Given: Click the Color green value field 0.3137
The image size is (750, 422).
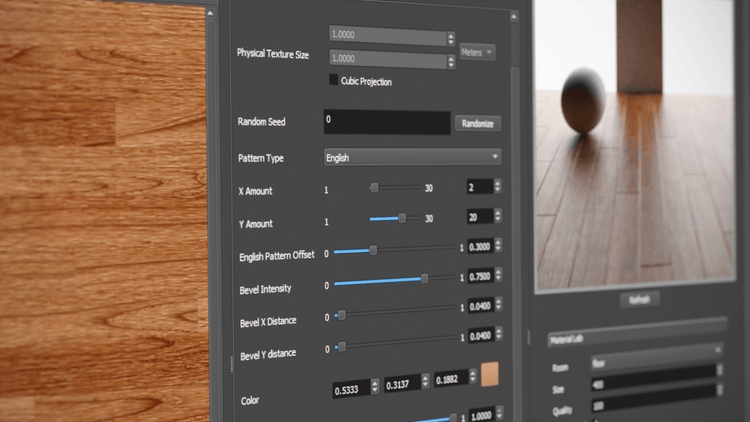Looking at the screenshot, I should (402, 383).
